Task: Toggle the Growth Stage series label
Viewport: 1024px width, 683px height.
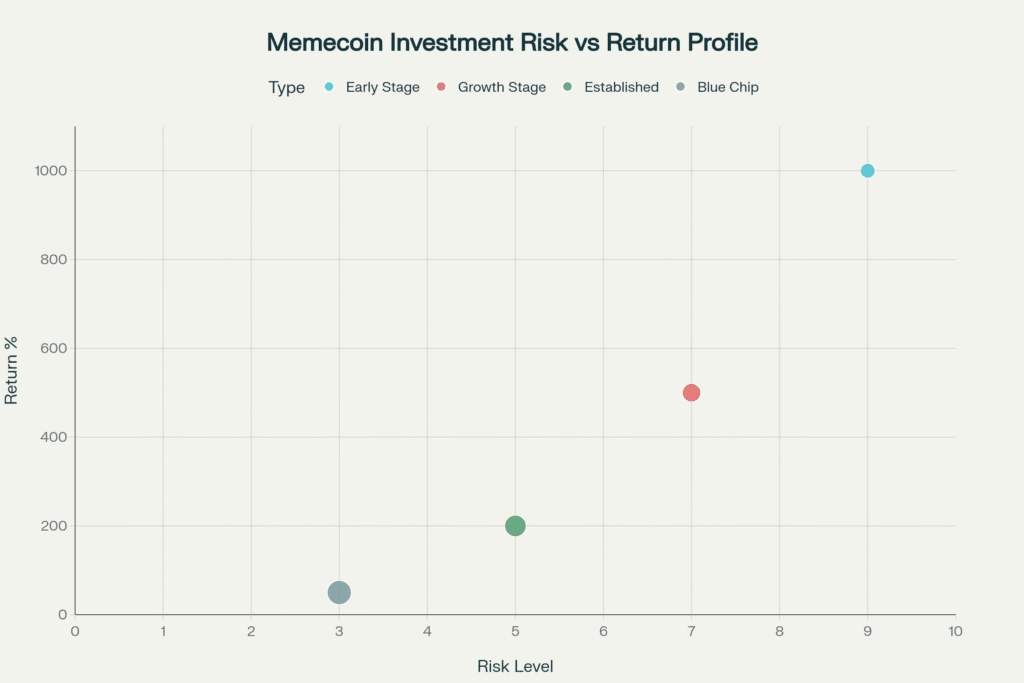Action: coord(501,87)
